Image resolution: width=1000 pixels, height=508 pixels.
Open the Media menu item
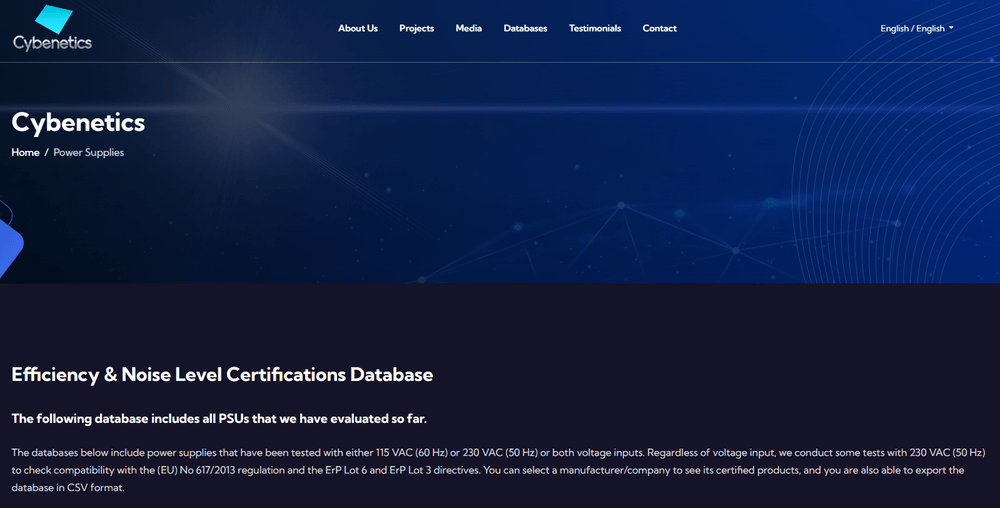pyautogui.click(x=468, y=28)
